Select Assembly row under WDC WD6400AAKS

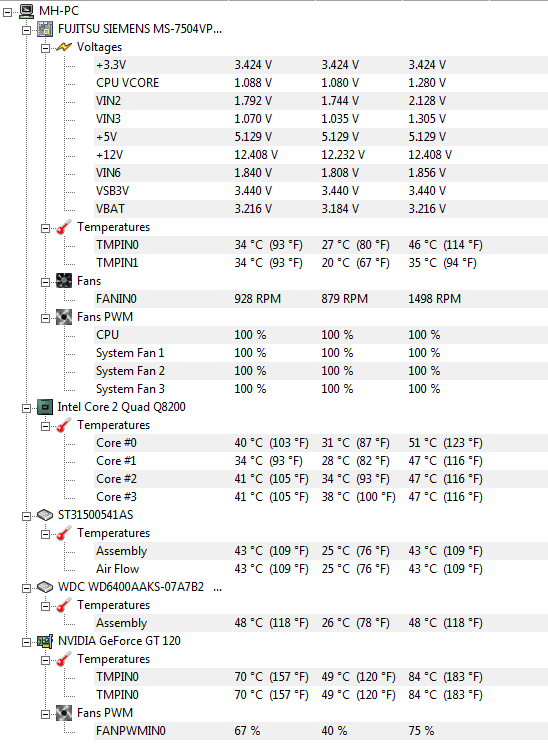pos(321,623)
